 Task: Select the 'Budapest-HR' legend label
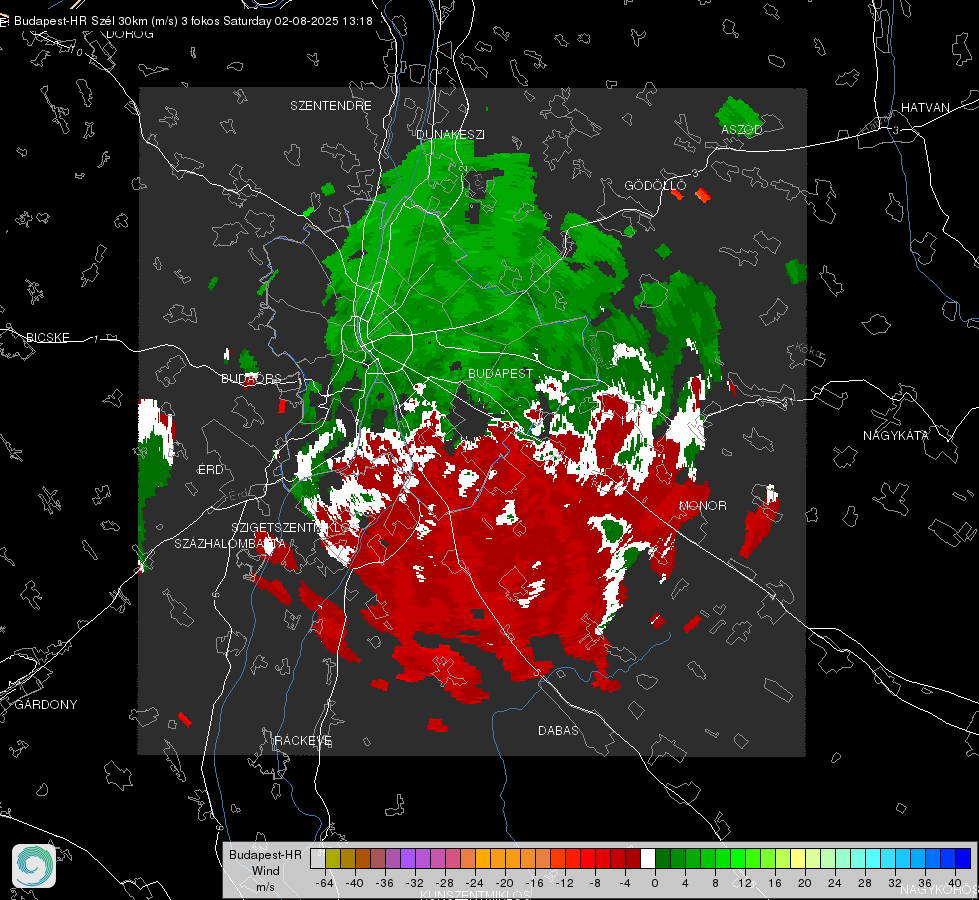(x=265, y=854)
